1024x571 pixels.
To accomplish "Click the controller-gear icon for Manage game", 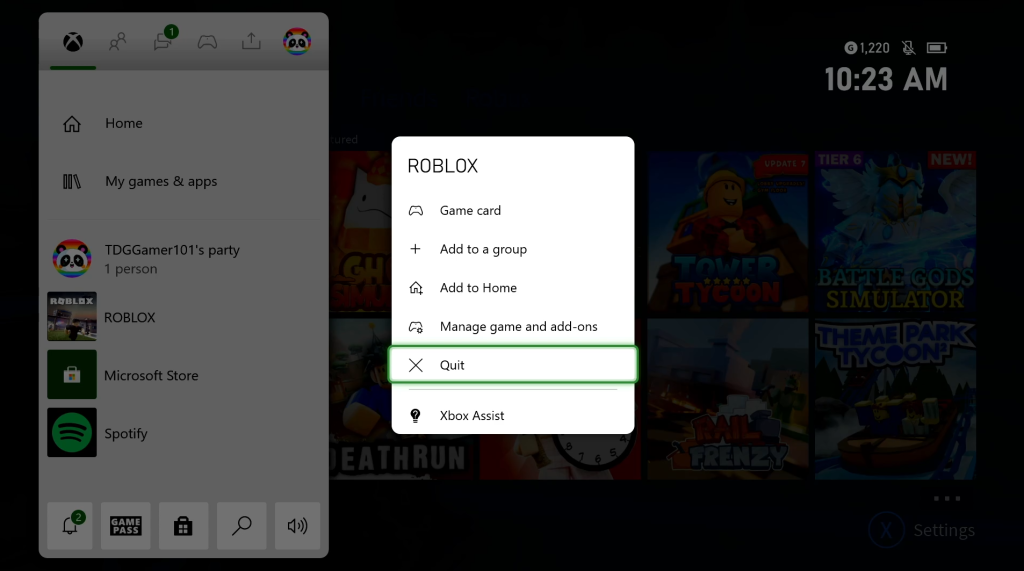I will coord(416,327).
